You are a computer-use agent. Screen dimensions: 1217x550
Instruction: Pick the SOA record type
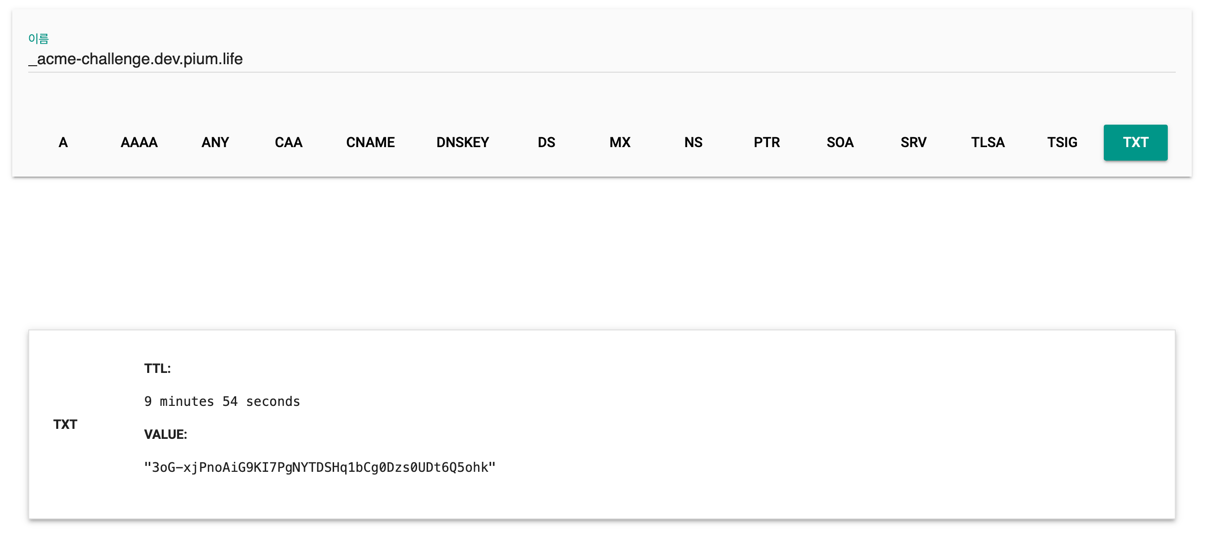click(x=840, y=143)
